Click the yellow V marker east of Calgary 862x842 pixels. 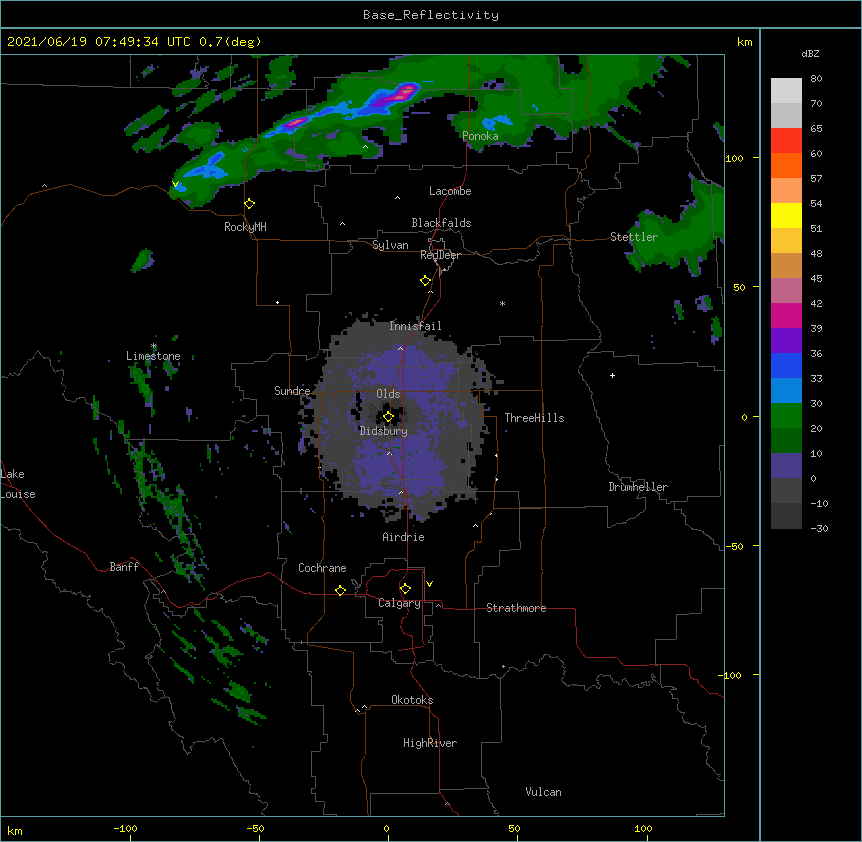[x=429, y=584]
